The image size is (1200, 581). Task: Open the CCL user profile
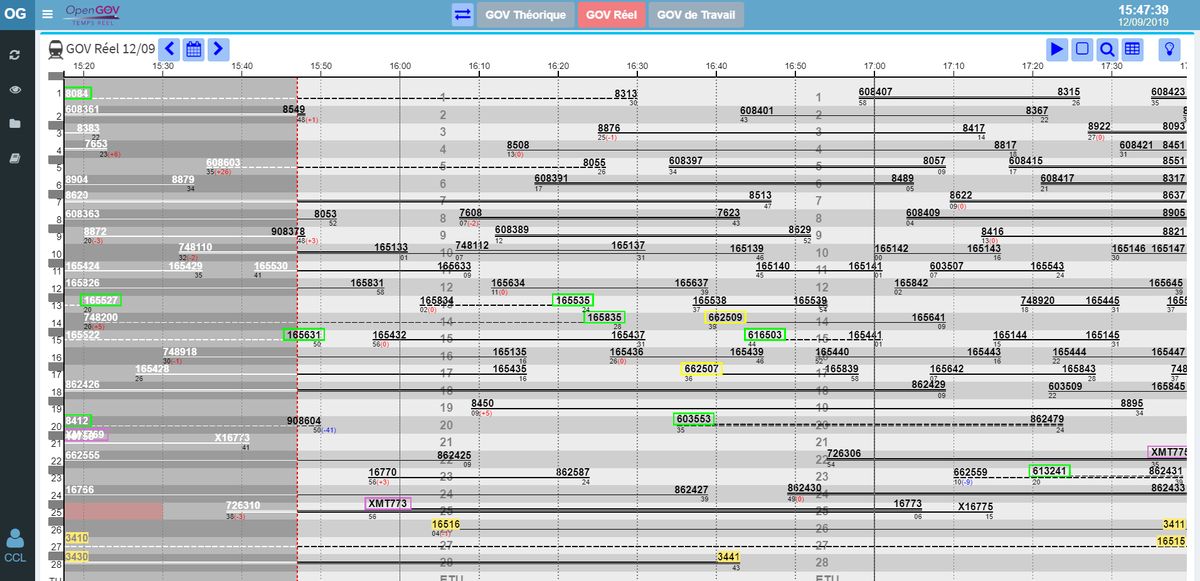click(x=15, y=546)
